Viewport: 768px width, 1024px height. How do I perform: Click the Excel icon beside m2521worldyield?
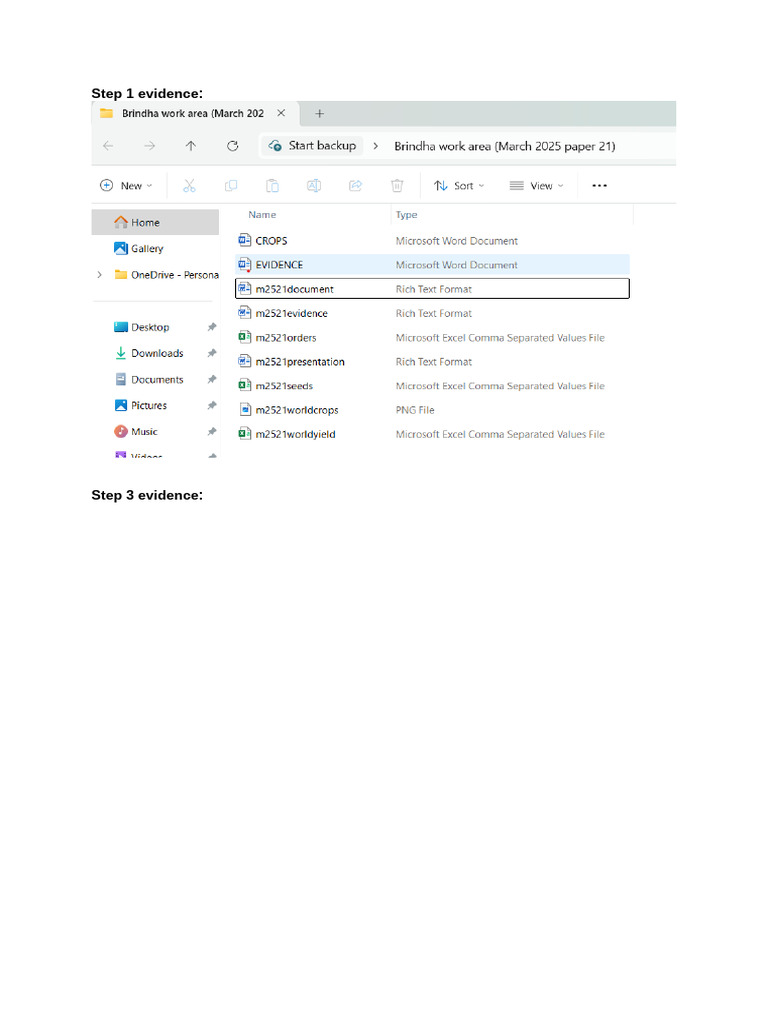point(245,434)
